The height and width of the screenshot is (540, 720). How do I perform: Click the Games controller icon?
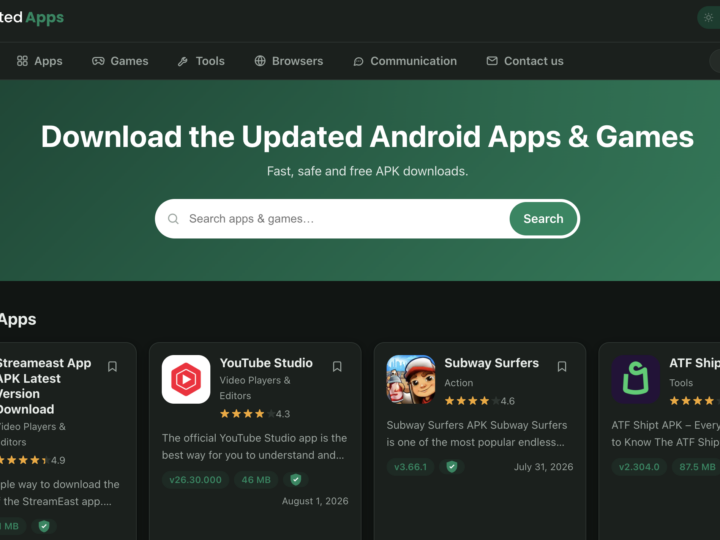(98, 61)
